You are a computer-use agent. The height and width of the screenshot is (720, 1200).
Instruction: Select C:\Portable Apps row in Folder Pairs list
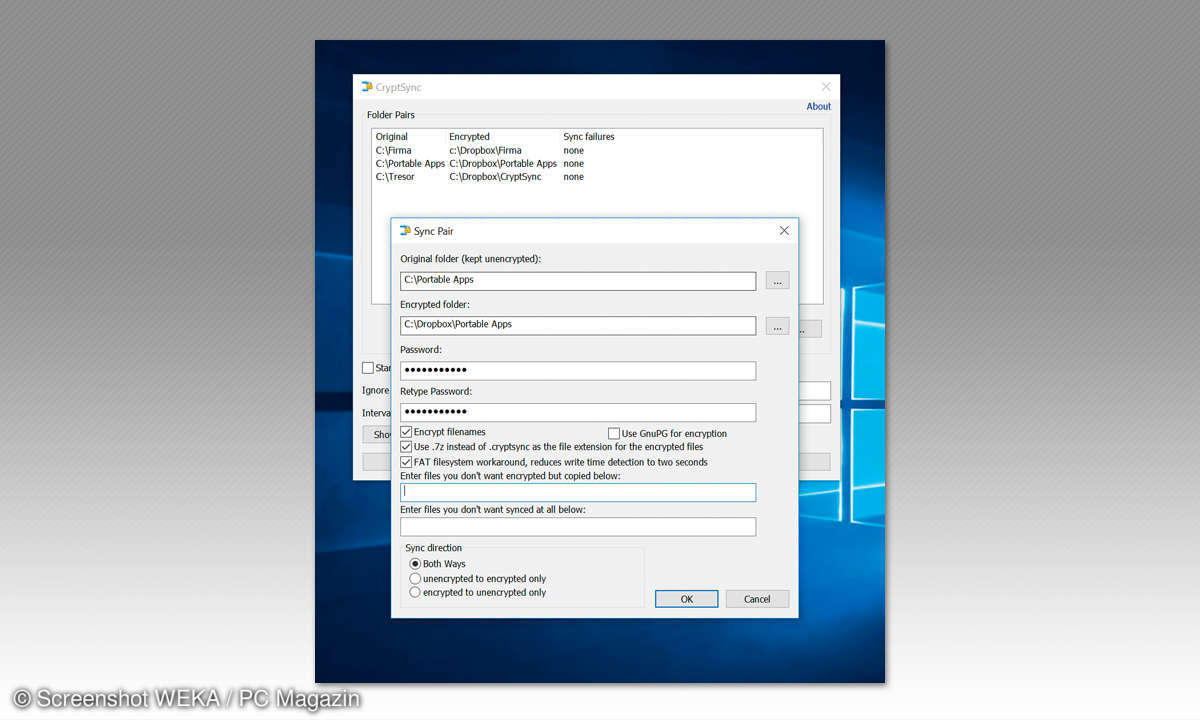tap(597, 163)
